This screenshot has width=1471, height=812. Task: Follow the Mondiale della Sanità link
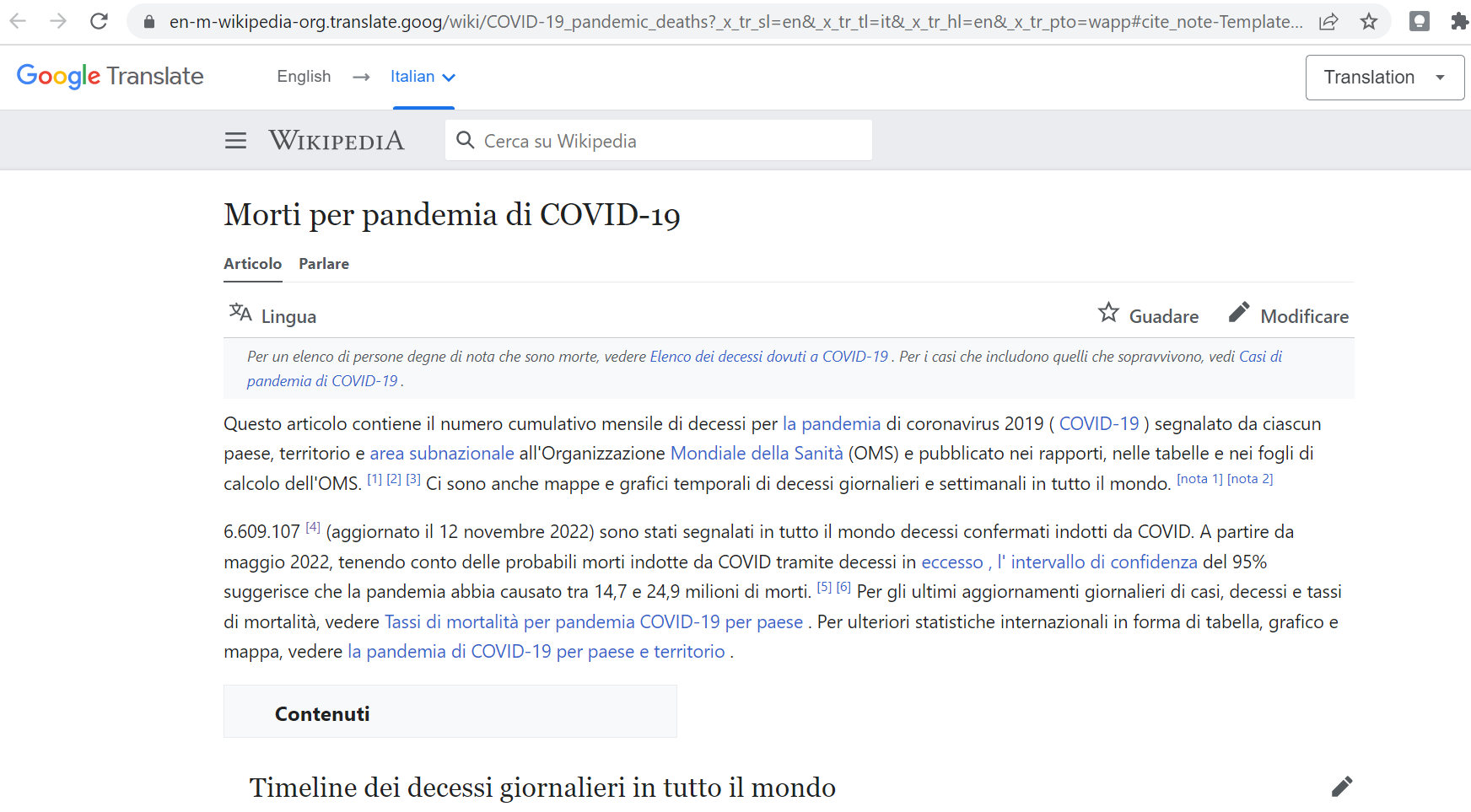756,454
